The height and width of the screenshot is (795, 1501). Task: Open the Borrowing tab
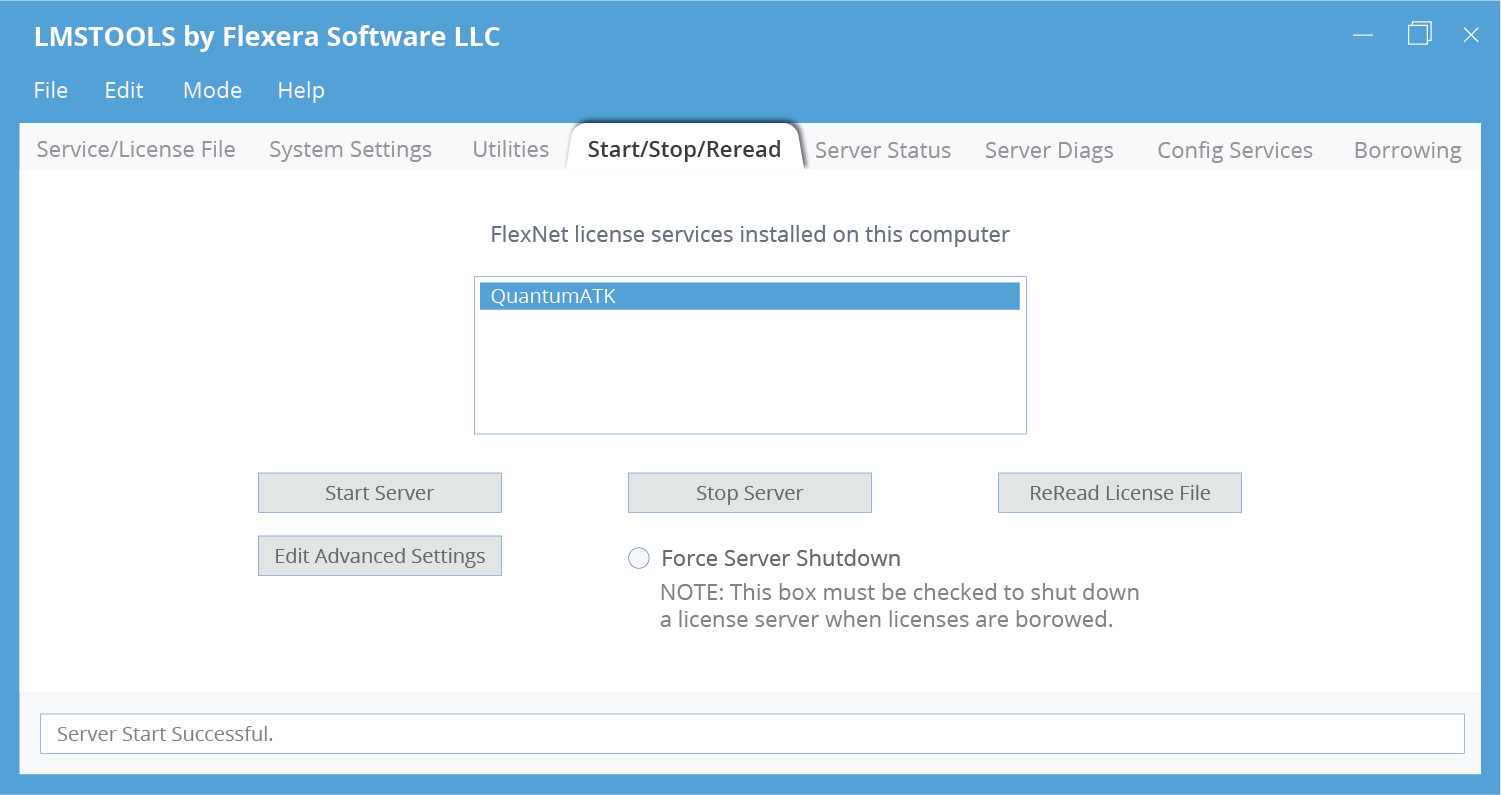point(1408,150)
